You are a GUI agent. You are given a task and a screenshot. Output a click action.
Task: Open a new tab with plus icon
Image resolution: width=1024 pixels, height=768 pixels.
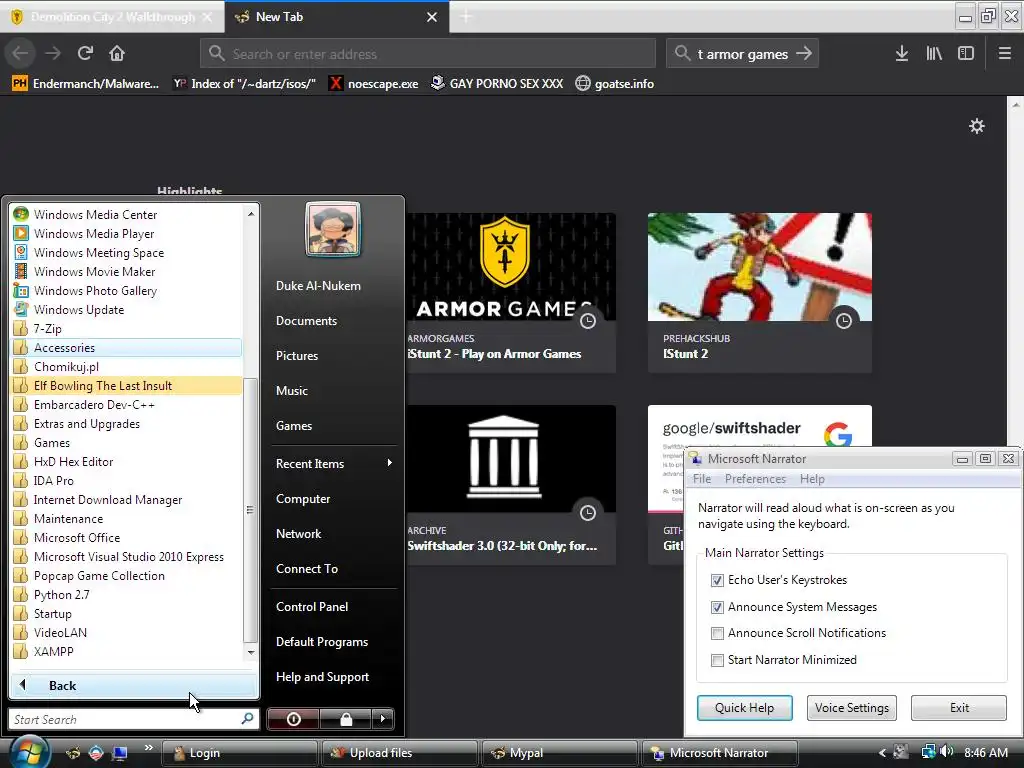[x=466, y=17]
